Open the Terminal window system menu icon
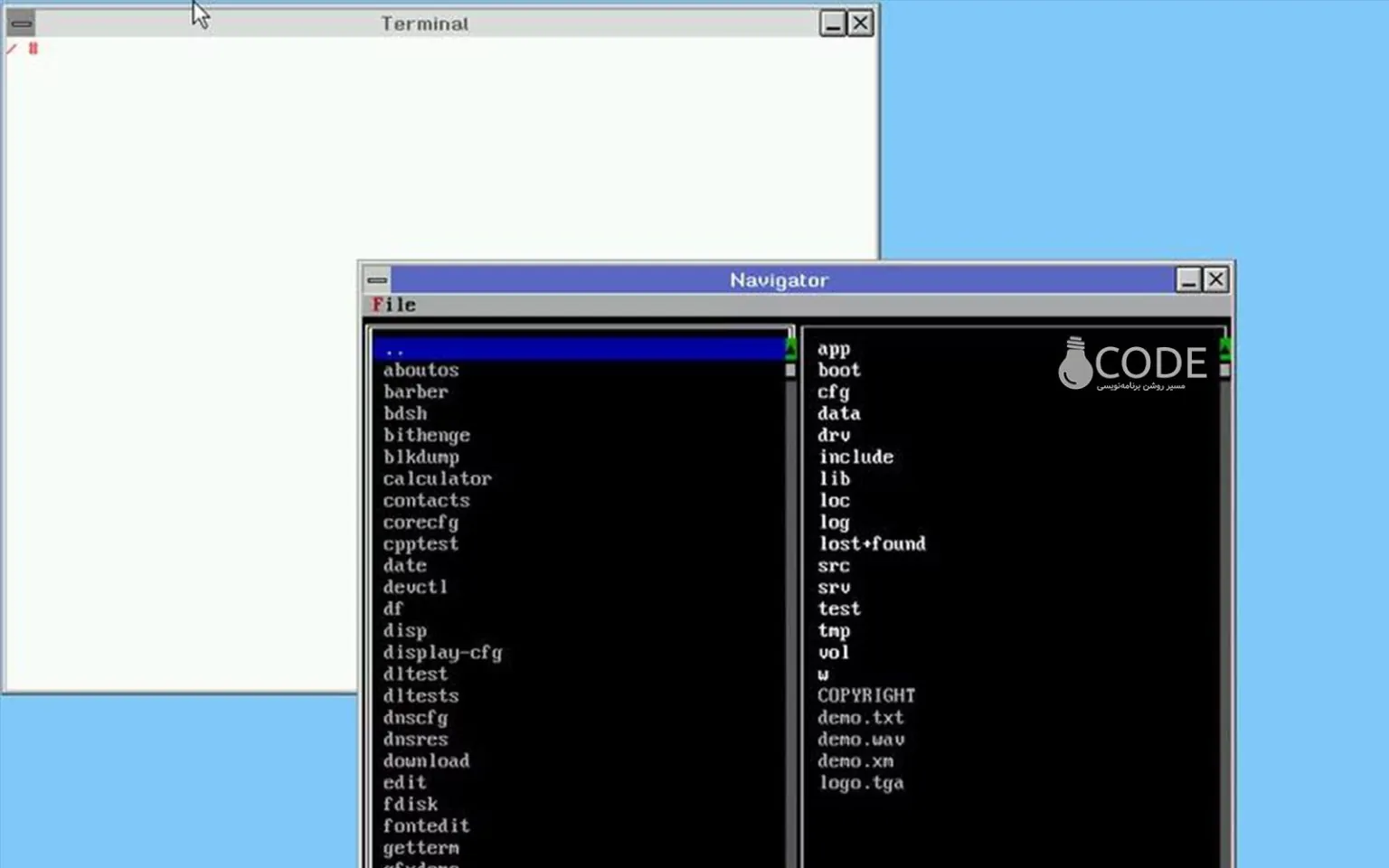 [22, 24]
